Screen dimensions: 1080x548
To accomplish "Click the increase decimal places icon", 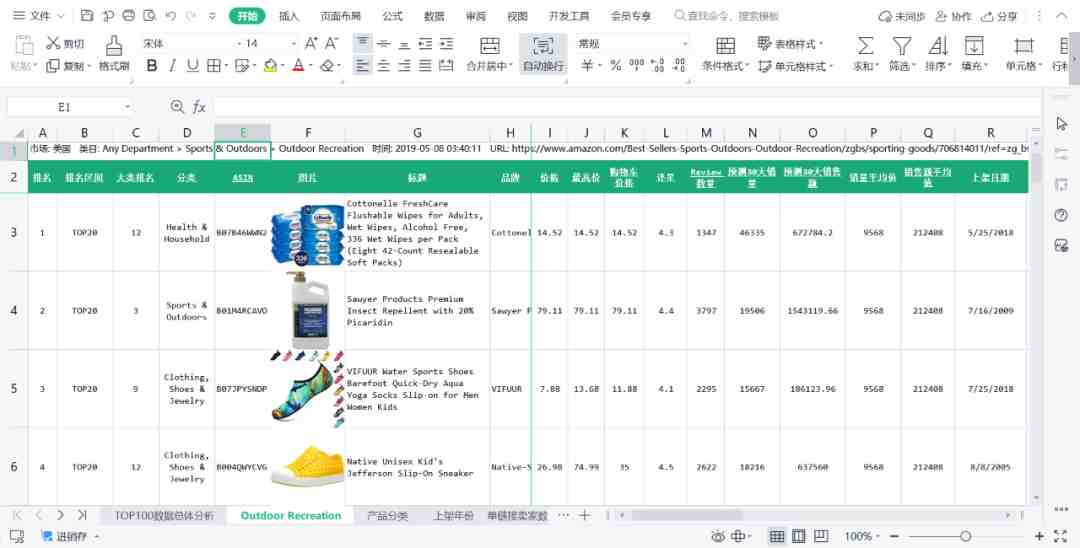I will pyautogui.click(x=658, y=66).
